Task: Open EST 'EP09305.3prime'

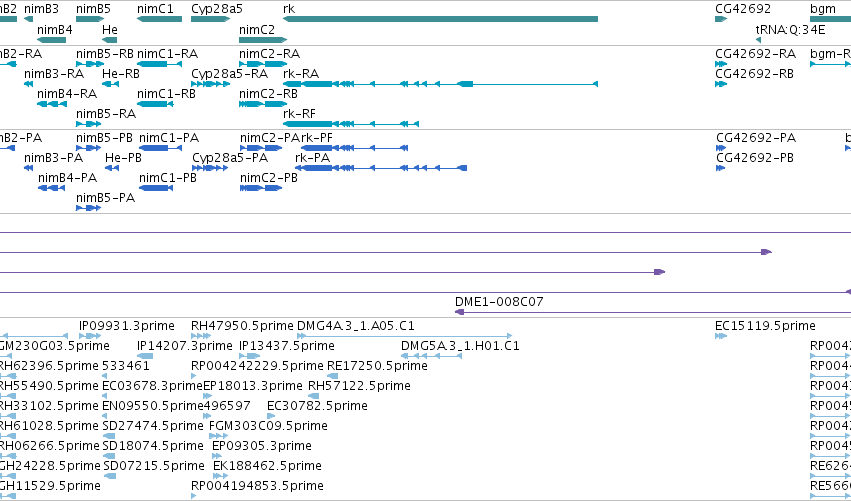Action: (217, 456)
